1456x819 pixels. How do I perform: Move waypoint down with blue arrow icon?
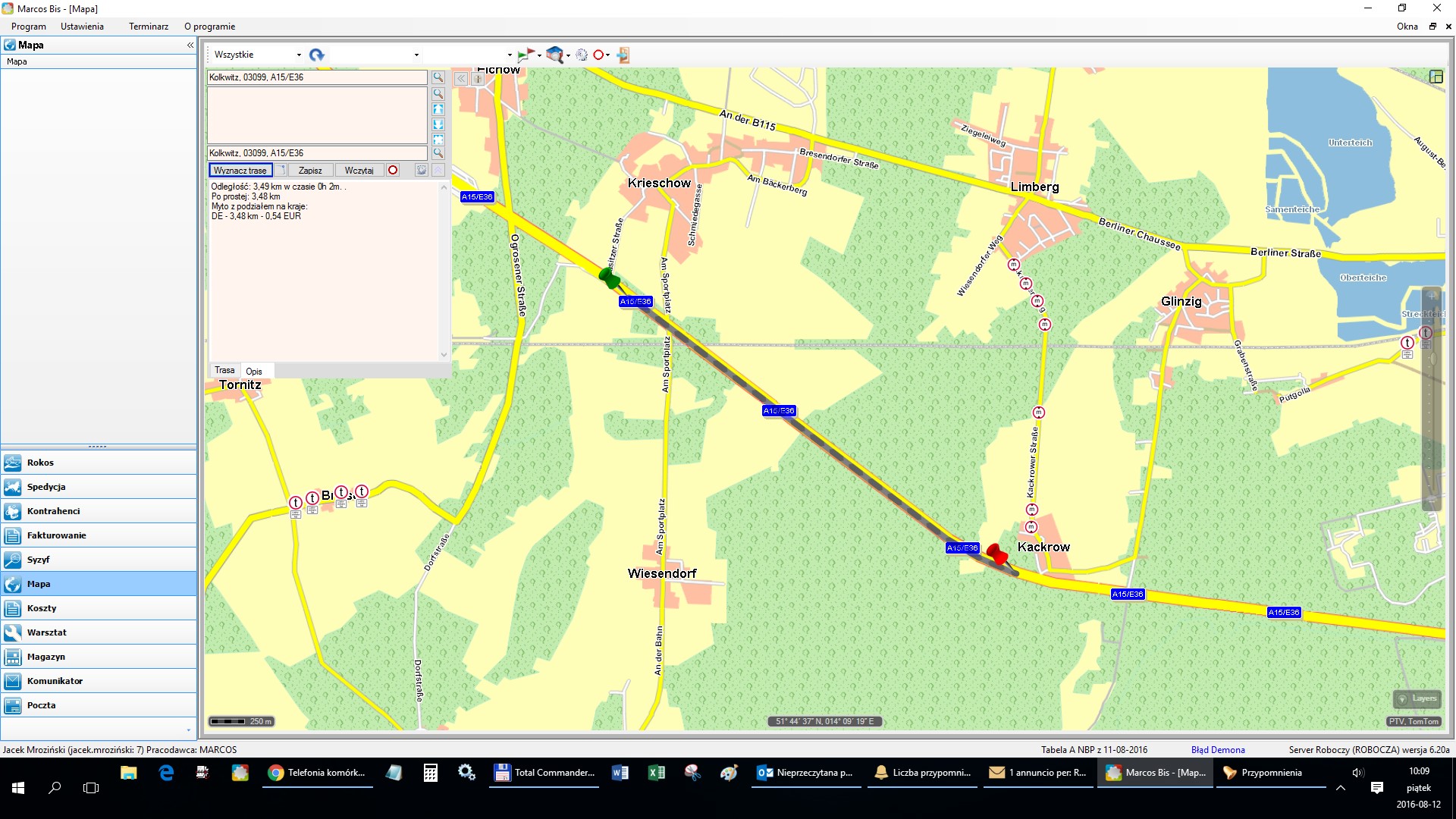pos(438,124)
